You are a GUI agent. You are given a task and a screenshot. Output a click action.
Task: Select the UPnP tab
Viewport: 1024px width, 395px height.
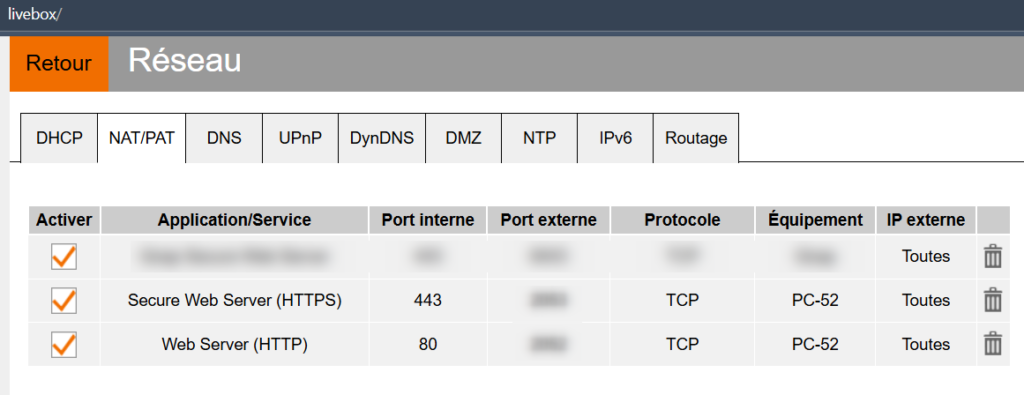pos(300,138)
